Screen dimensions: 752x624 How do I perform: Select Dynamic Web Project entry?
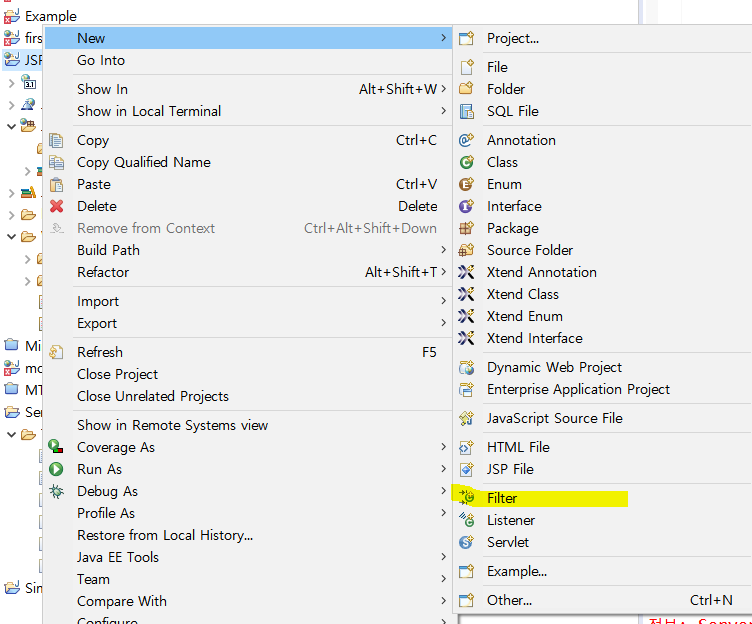click(602, 367)
